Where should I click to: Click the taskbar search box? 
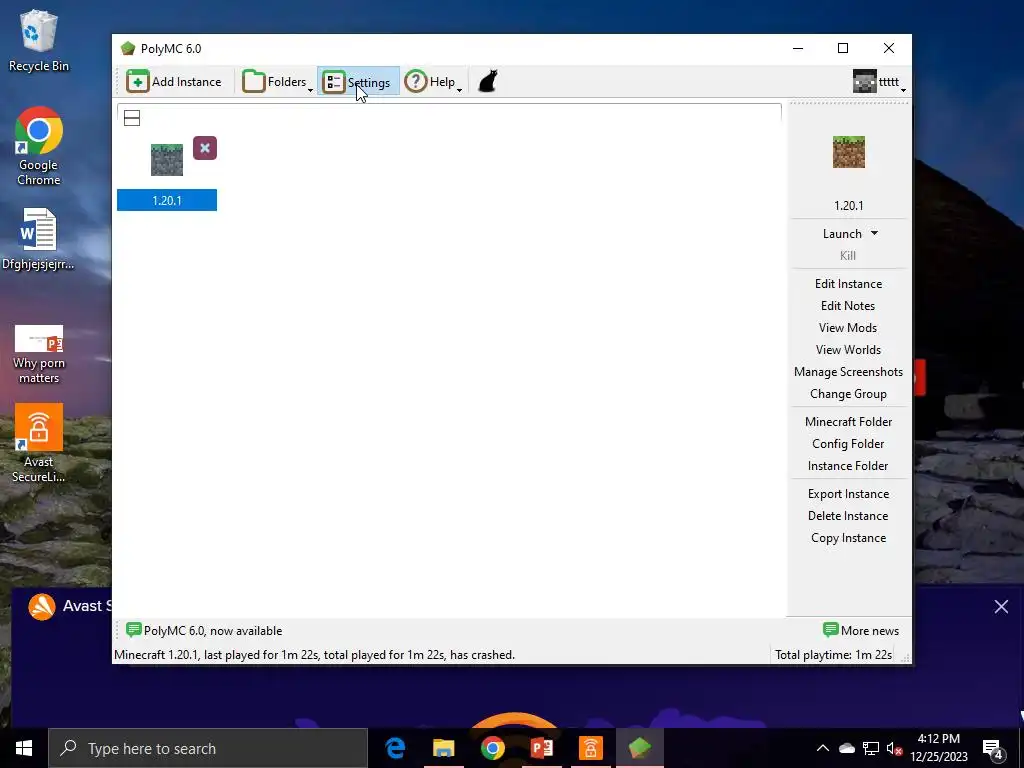[x=208, y=748]
